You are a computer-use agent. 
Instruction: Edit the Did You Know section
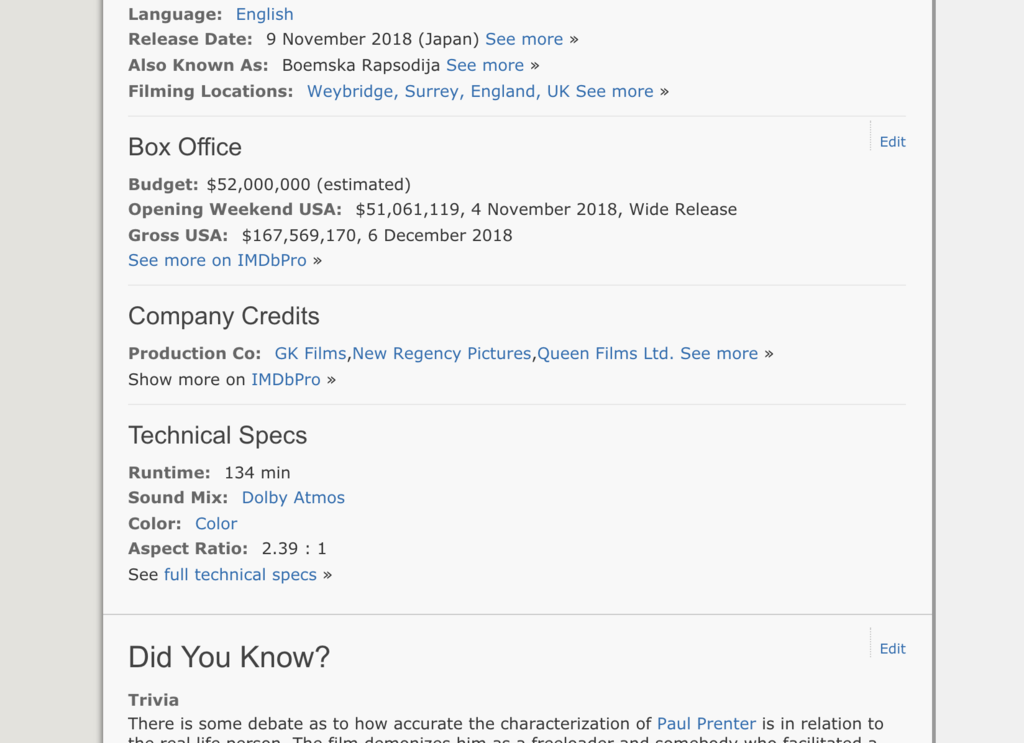[x=892, y=648]
